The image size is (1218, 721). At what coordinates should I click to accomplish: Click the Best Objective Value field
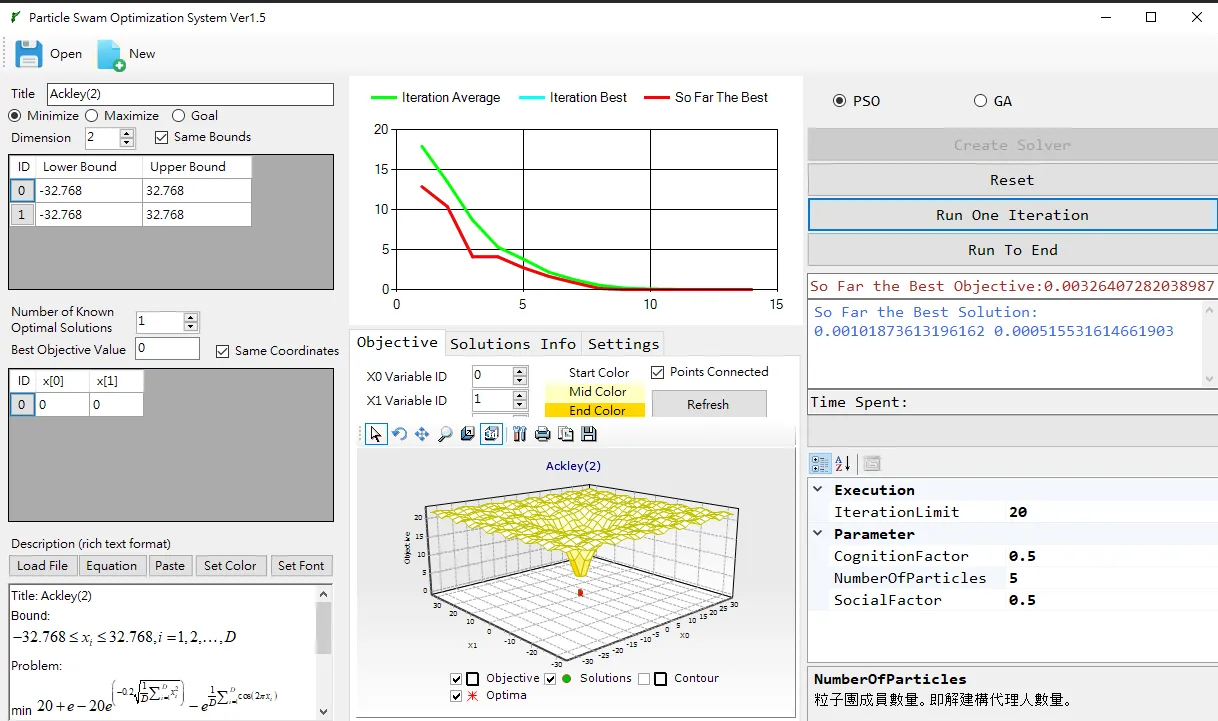pos(168,349)
